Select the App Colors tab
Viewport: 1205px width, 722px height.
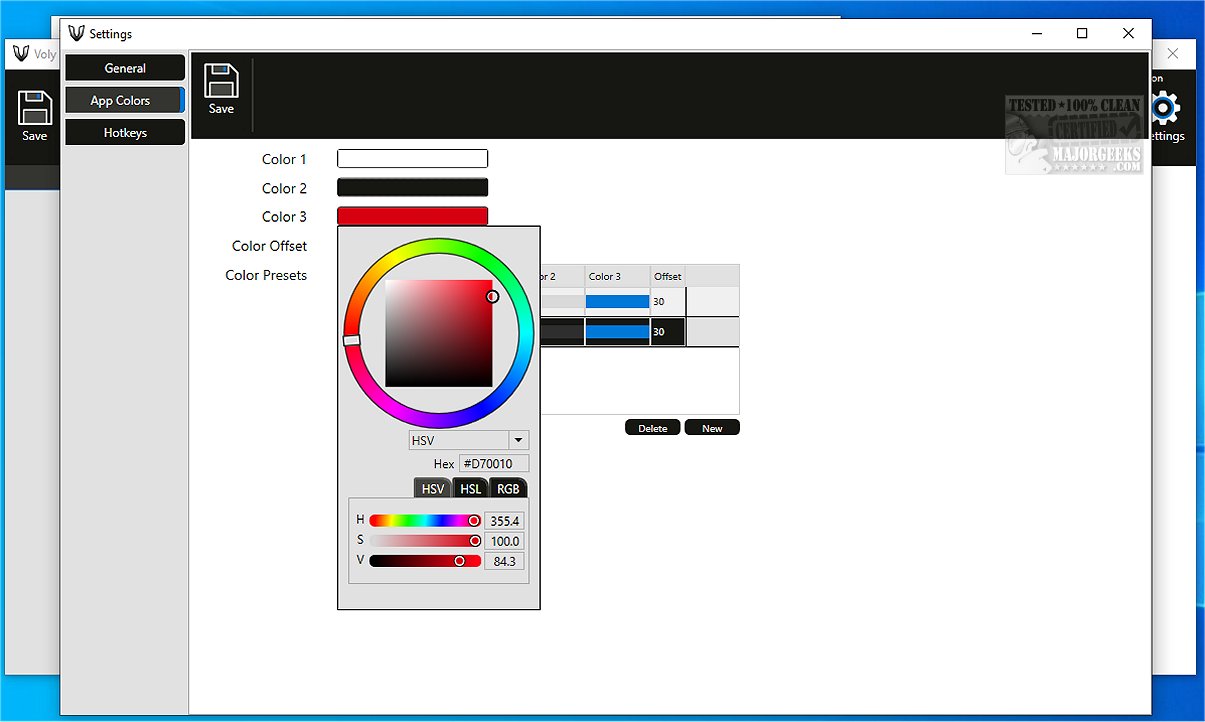tap(125, 100)
